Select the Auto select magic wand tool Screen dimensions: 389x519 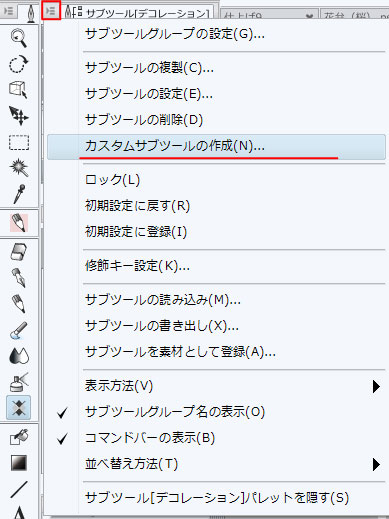click(19, 167)
